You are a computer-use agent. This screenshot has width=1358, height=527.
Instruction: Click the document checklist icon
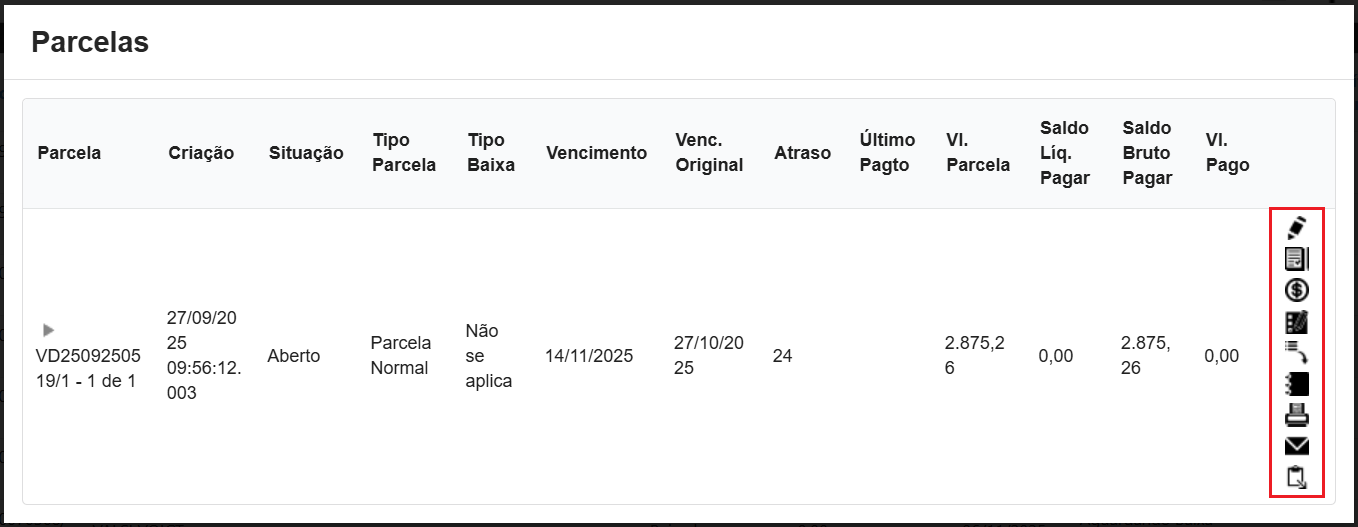pyautogui.click(x=1297, y=259)
